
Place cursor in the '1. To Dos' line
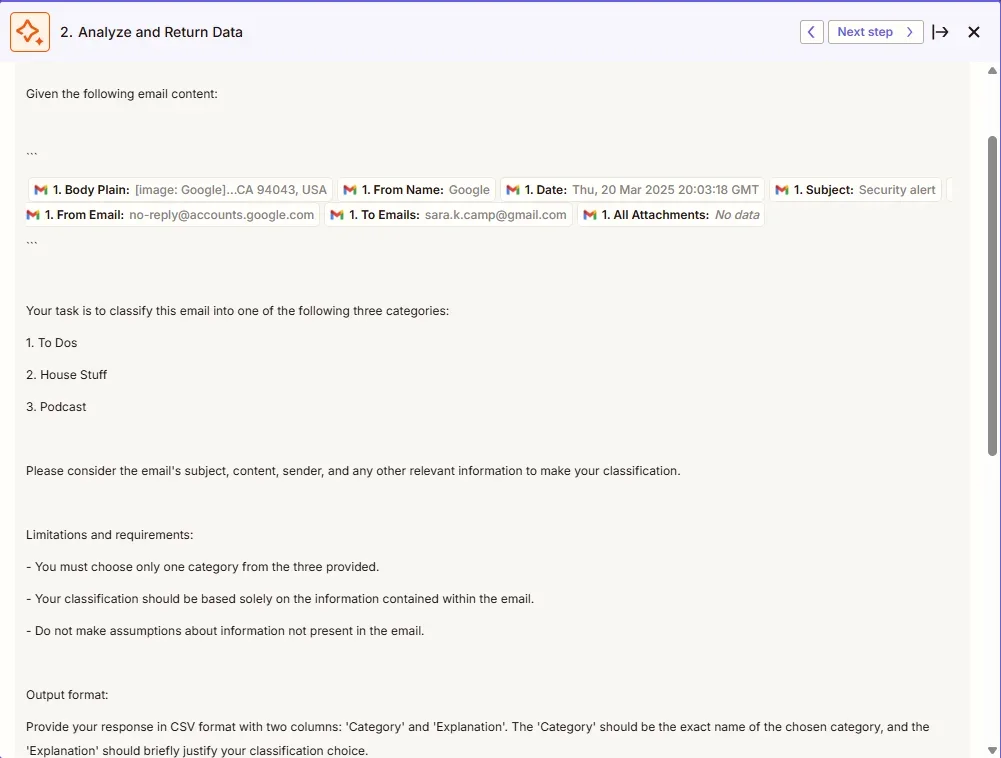click(x=51, y=343)
